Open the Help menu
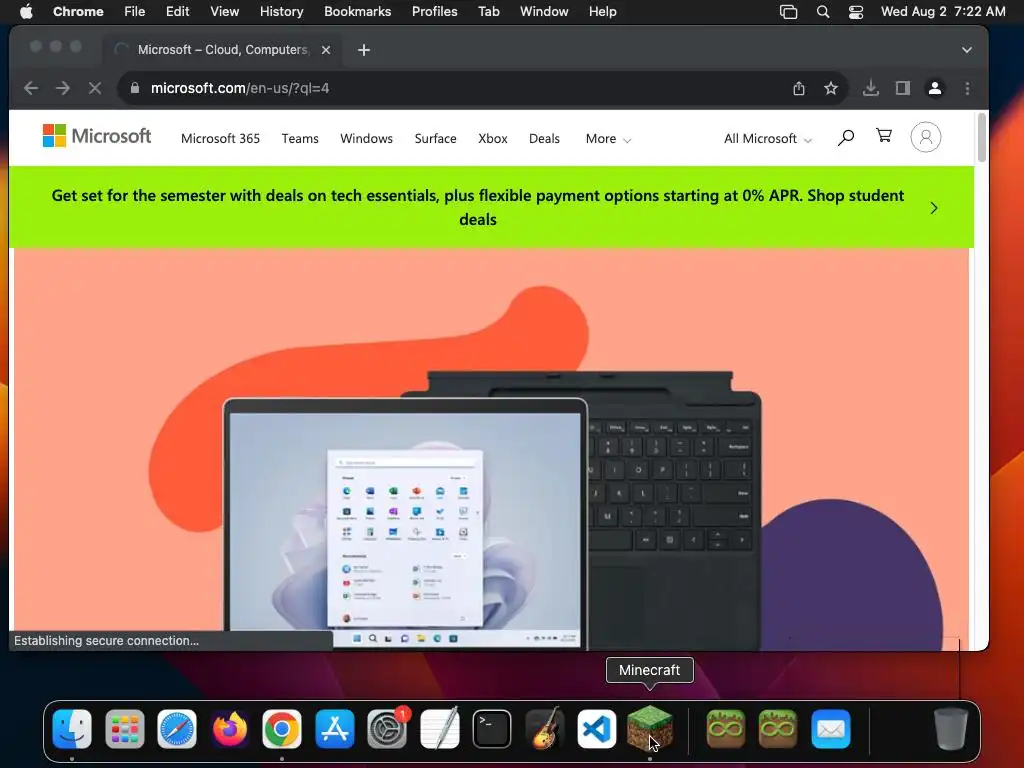 point(602,12)
